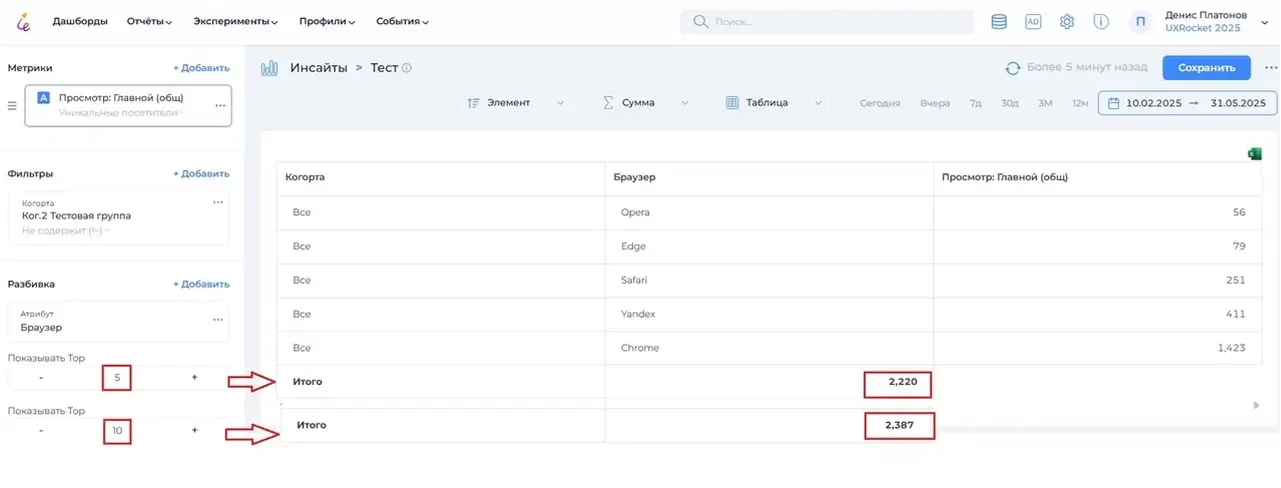Click search magnifier icon
This screenshot has width=1281, height=488.
point(700,21)
